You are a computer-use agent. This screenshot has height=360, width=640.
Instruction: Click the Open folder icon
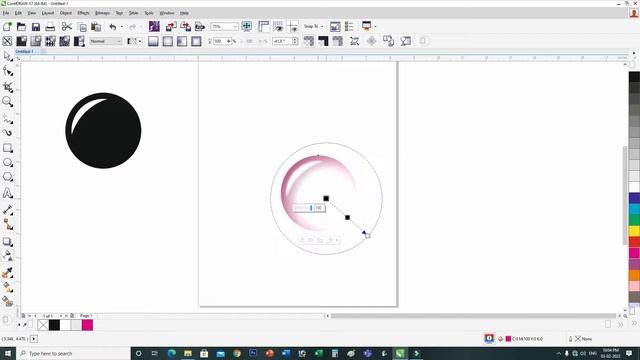[21, 27]
